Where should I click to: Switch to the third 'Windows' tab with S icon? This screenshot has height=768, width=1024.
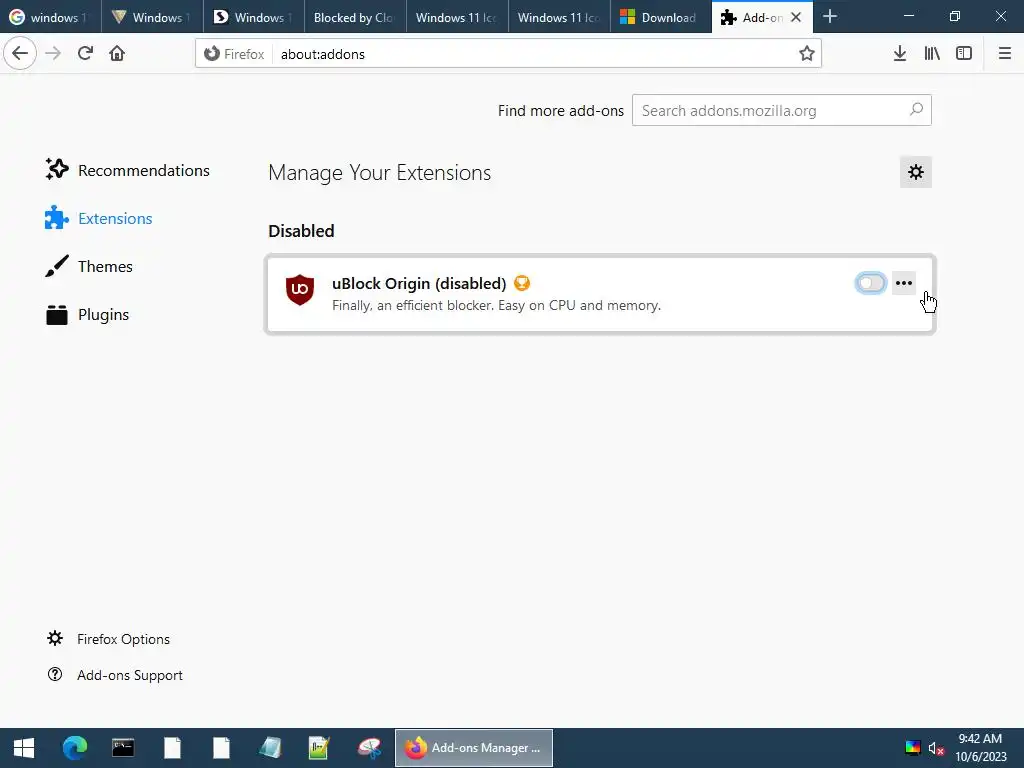(254, 17)
